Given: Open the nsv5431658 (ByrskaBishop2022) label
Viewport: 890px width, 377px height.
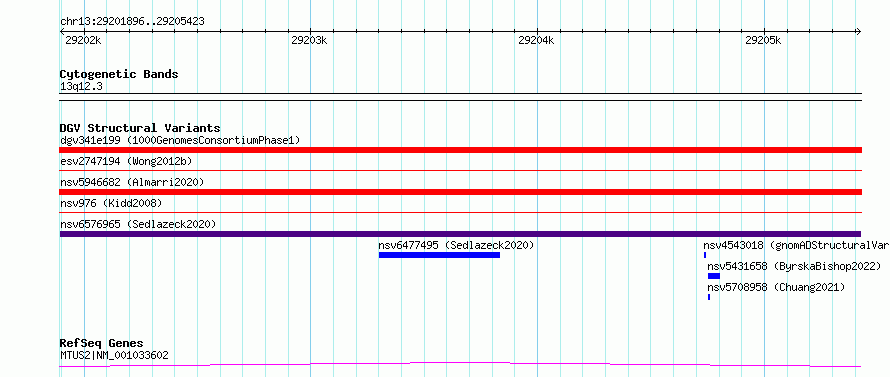Looking at the screenshot, I should coord(794,266).
